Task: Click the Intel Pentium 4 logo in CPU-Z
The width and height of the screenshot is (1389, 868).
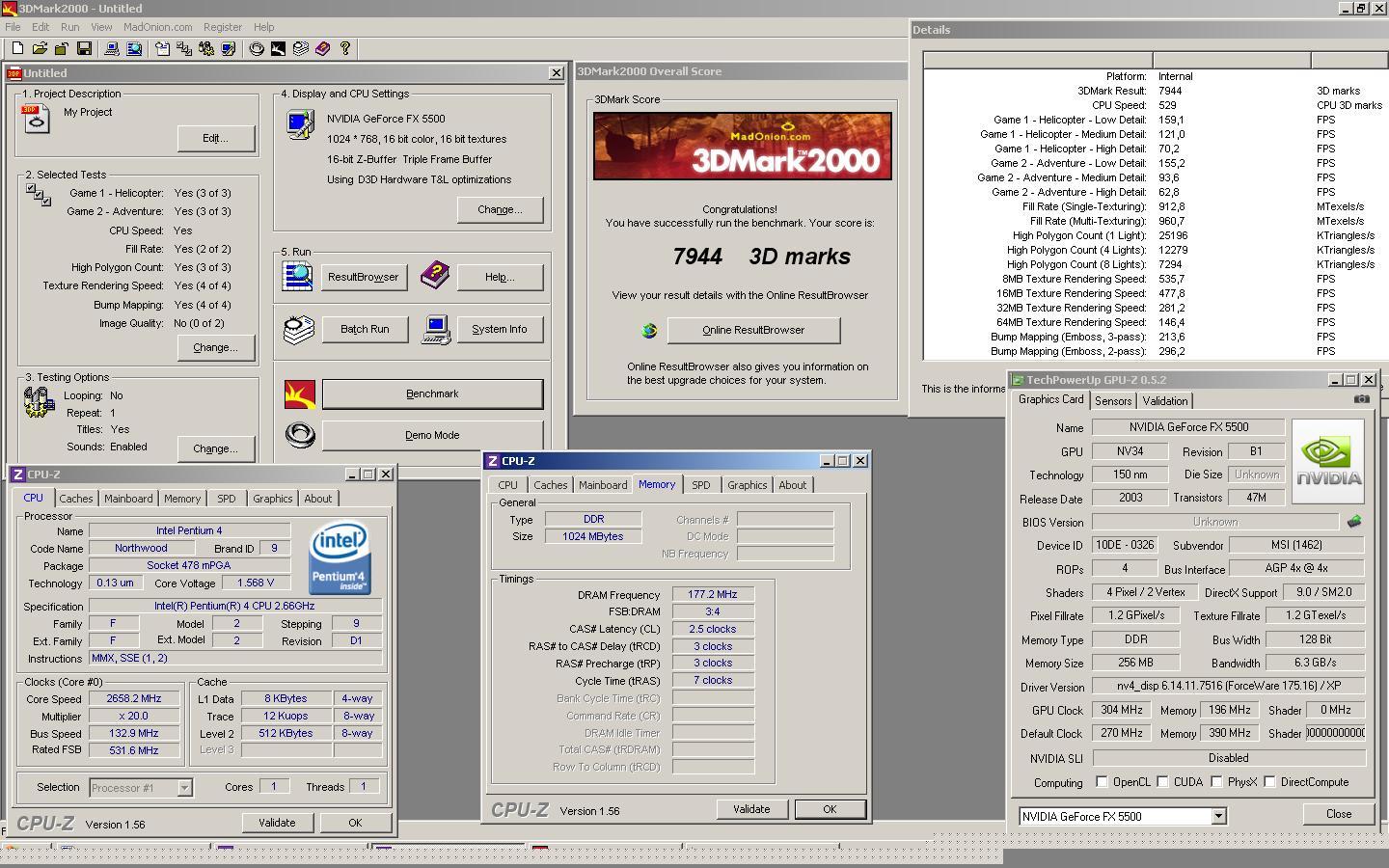Action: point(340,557)
